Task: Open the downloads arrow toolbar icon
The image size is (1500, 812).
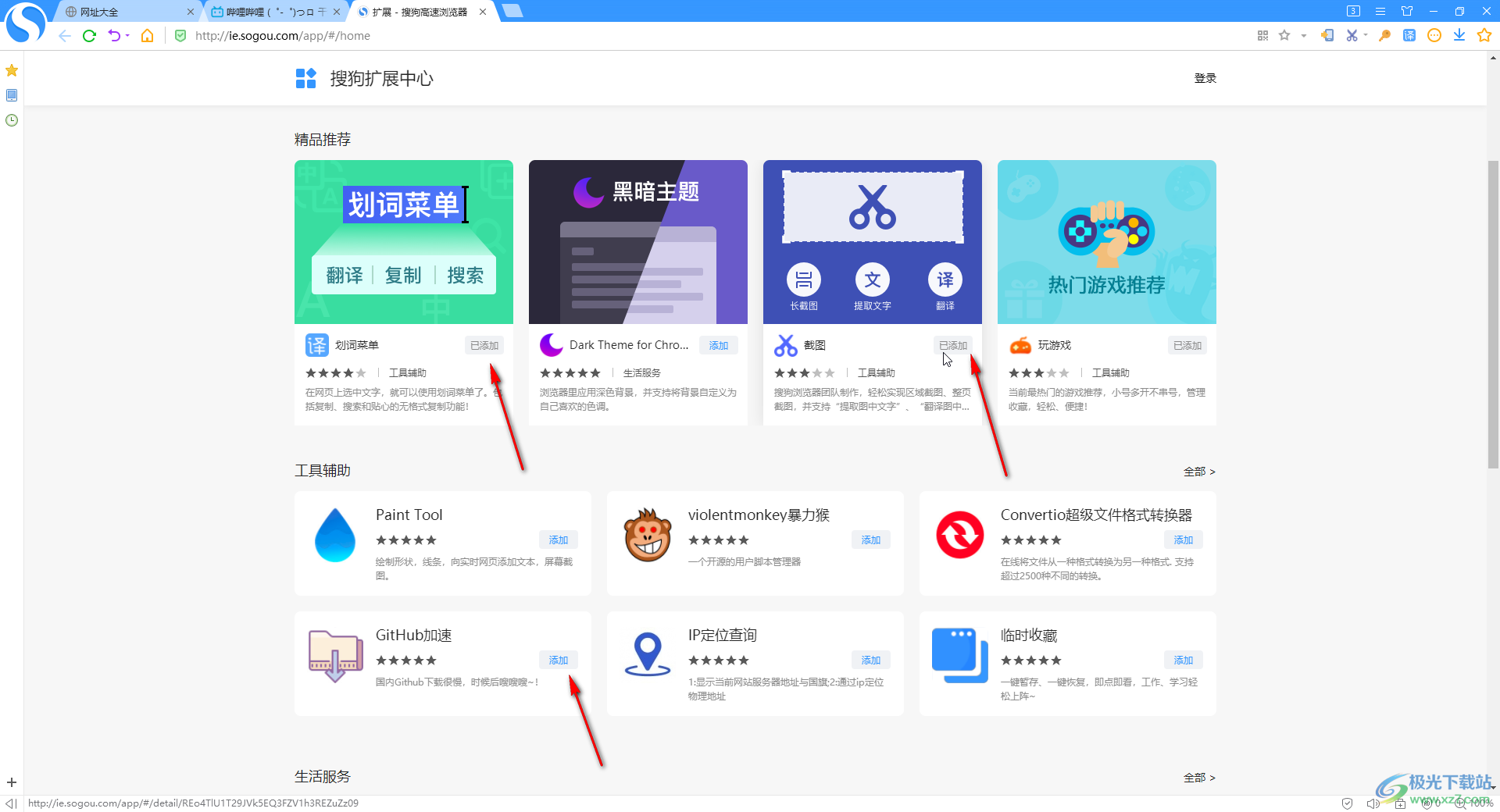Action: (1459, 36)
